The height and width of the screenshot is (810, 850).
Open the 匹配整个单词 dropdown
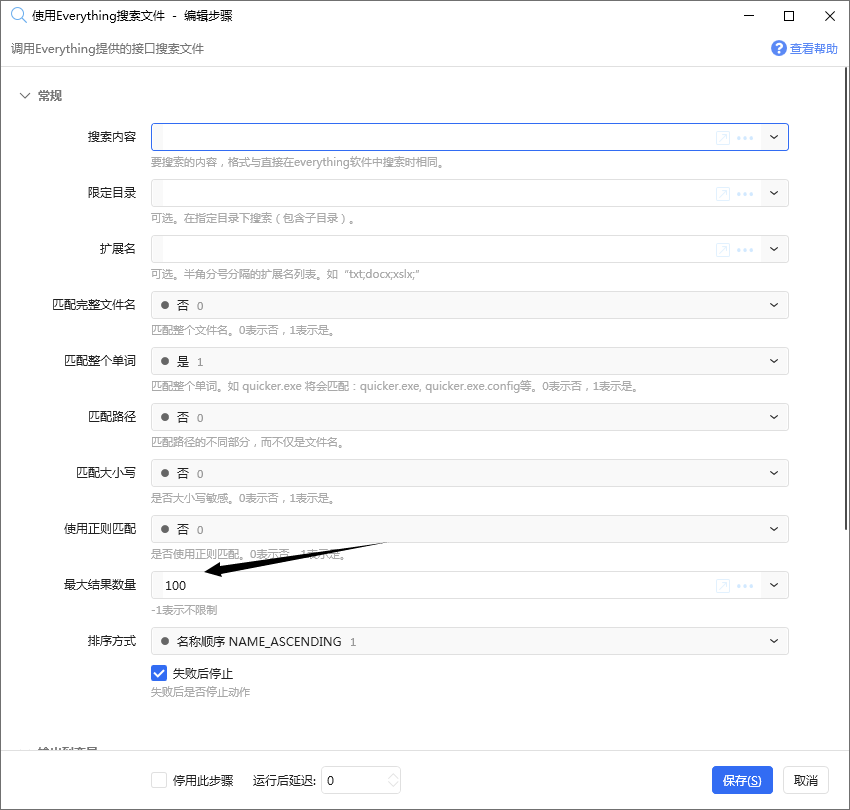(x=469, y=361)
